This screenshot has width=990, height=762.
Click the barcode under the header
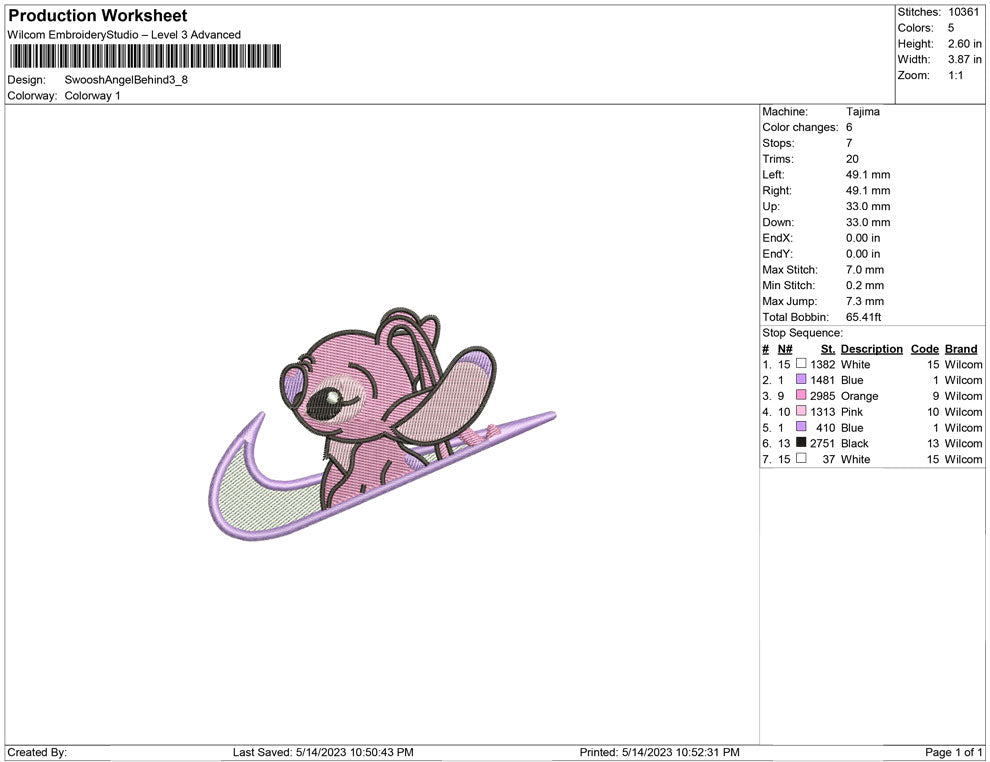(145, 56)
